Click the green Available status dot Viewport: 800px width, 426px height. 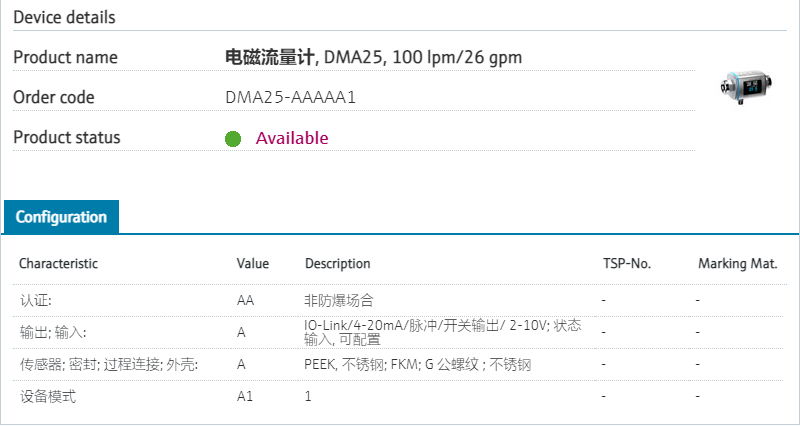coord(233,138)
